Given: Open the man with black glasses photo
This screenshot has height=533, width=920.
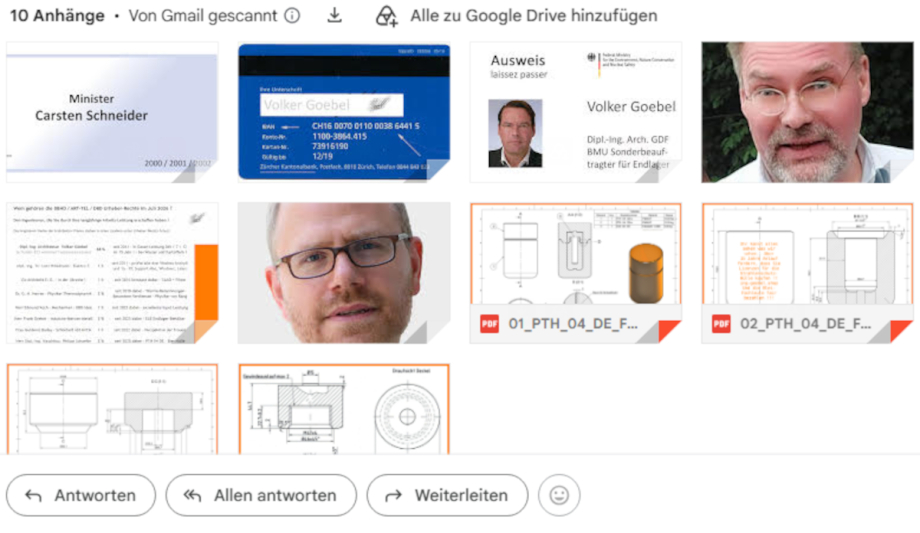Looking at the screenshot, I should pos(344,273).
